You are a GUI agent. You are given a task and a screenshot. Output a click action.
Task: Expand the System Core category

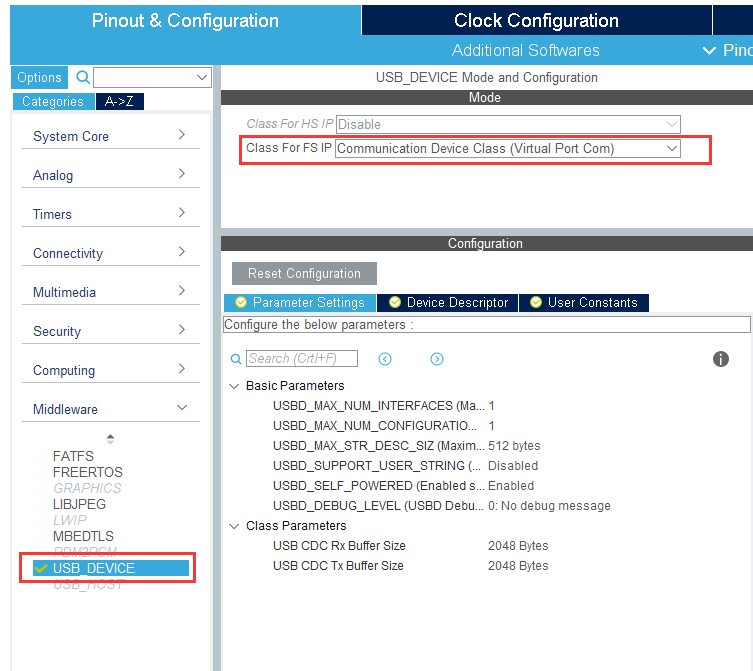click(x=110, y=136)
